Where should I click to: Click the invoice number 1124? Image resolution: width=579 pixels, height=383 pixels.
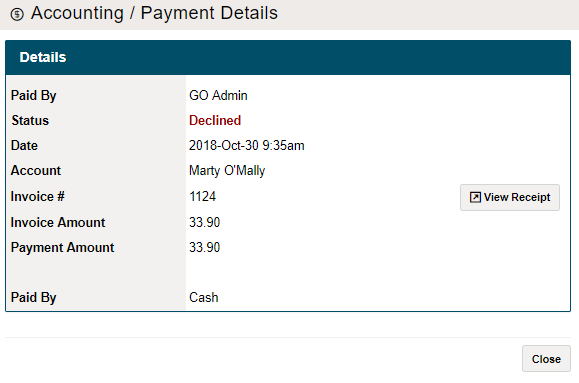pos(202,196)
